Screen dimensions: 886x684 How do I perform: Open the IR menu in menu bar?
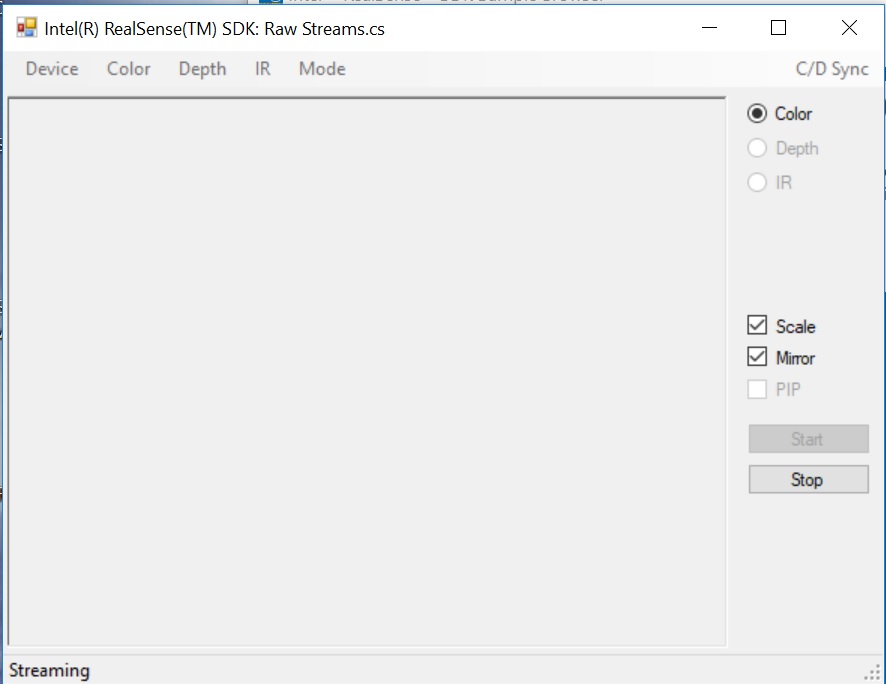(263, 69)
